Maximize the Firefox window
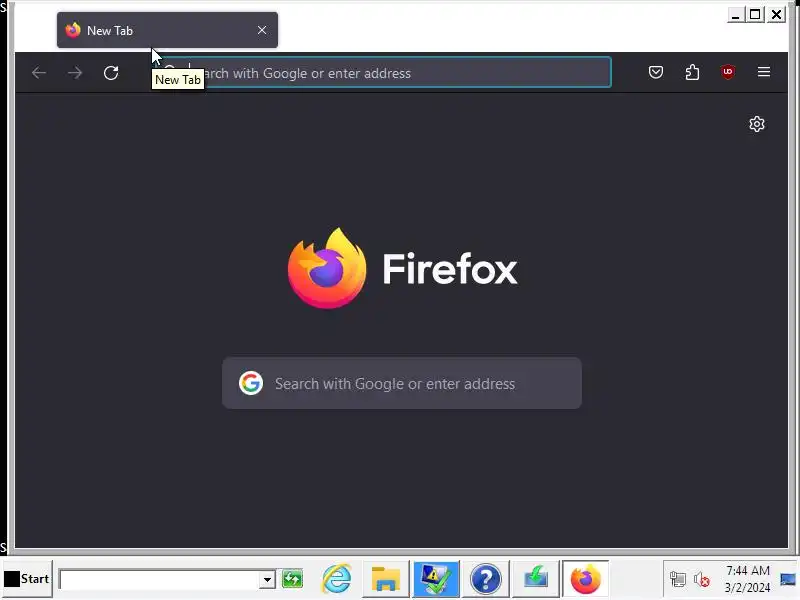800x600 pixels. tap(755, 14)
